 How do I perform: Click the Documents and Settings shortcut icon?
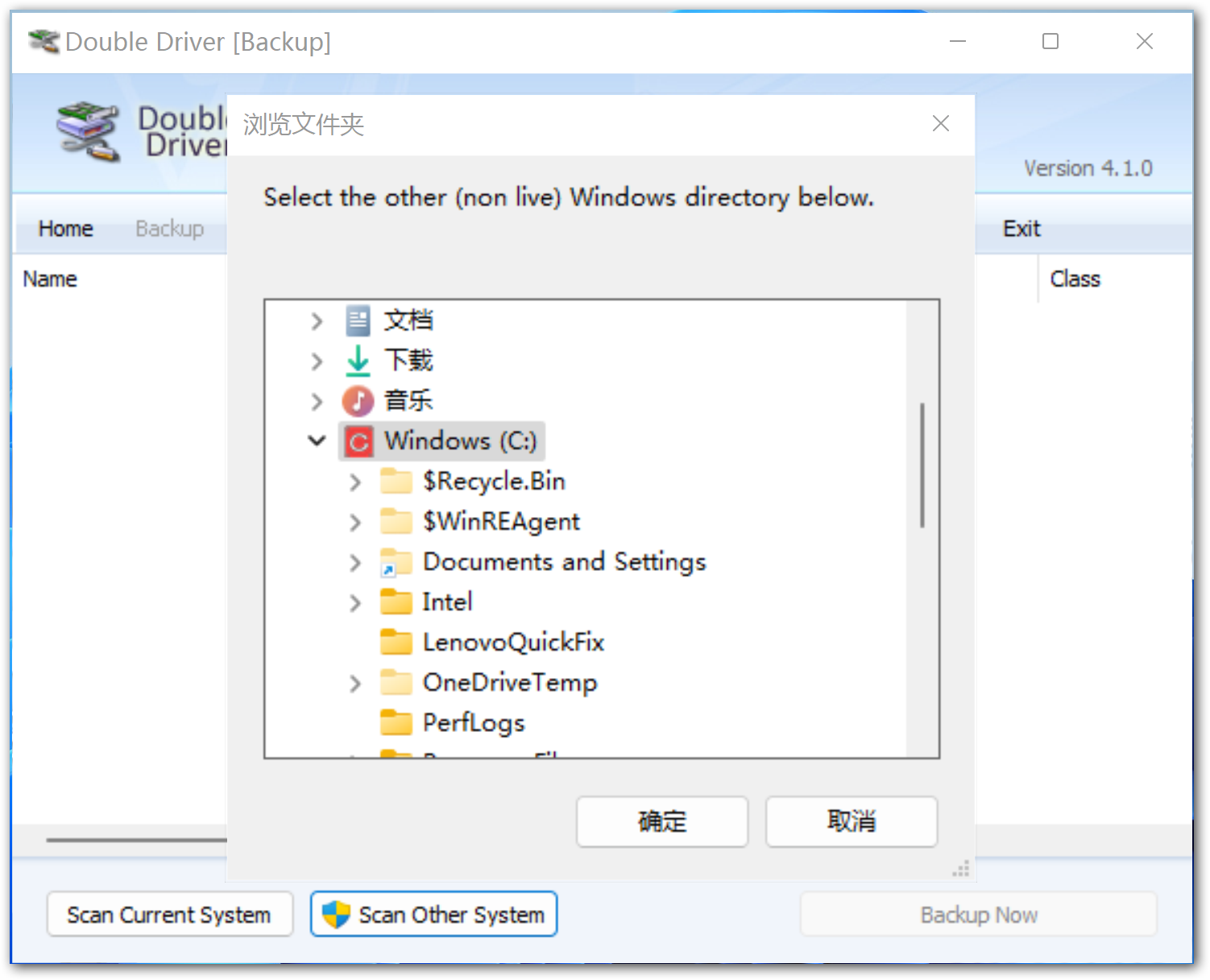click(396, 562)
